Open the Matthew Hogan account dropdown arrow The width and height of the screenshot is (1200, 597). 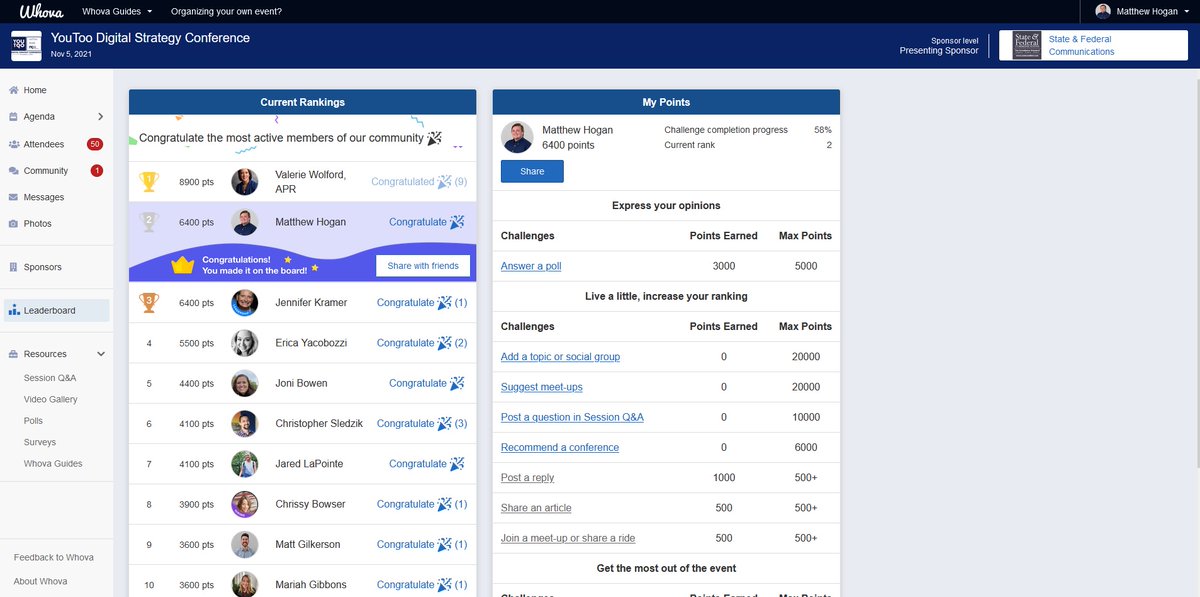1188,12
